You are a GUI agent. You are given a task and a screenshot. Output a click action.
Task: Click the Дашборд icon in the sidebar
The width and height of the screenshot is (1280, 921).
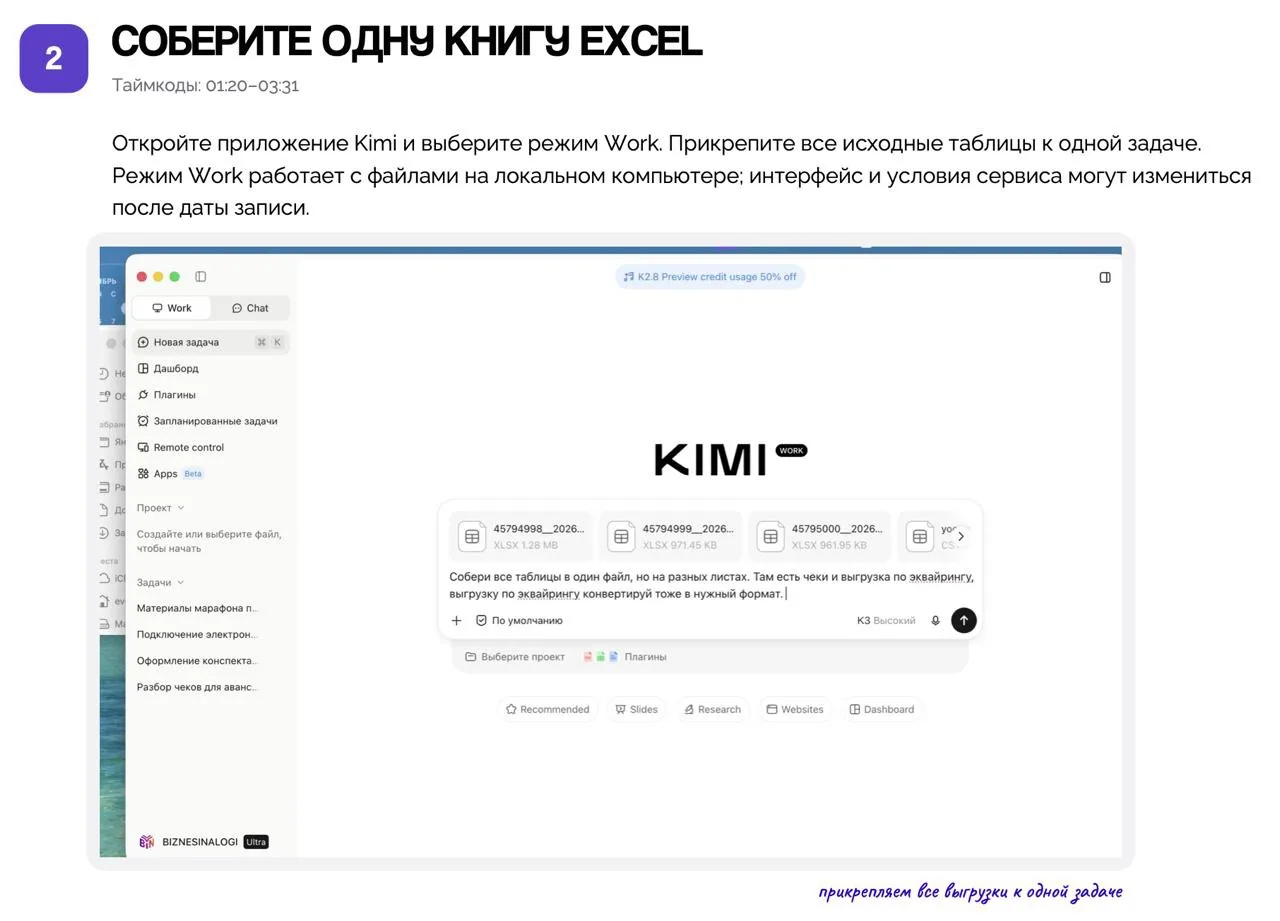(143, 369)
